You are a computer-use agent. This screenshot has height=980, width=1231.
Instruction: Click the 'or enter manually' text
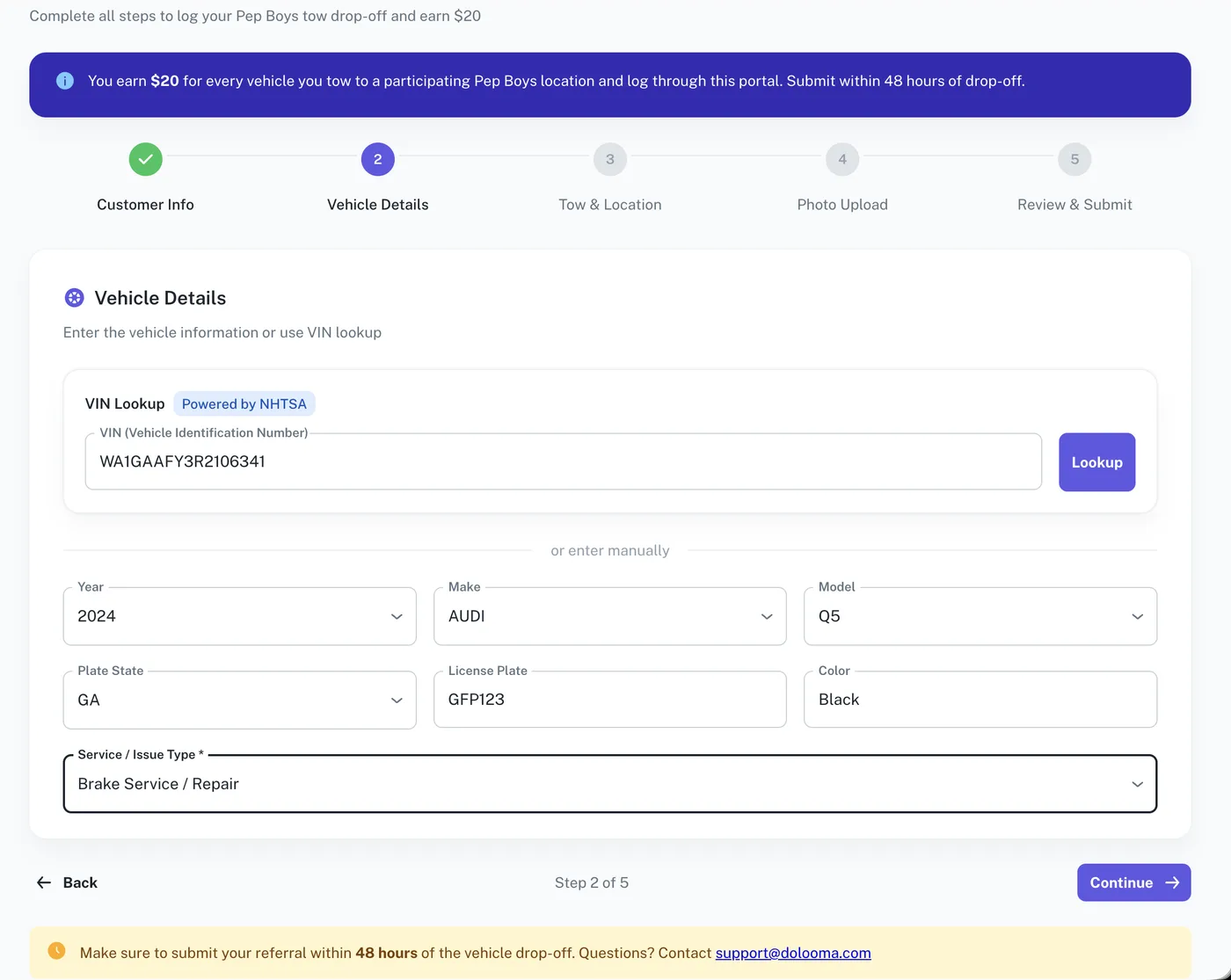click(610, 550)
